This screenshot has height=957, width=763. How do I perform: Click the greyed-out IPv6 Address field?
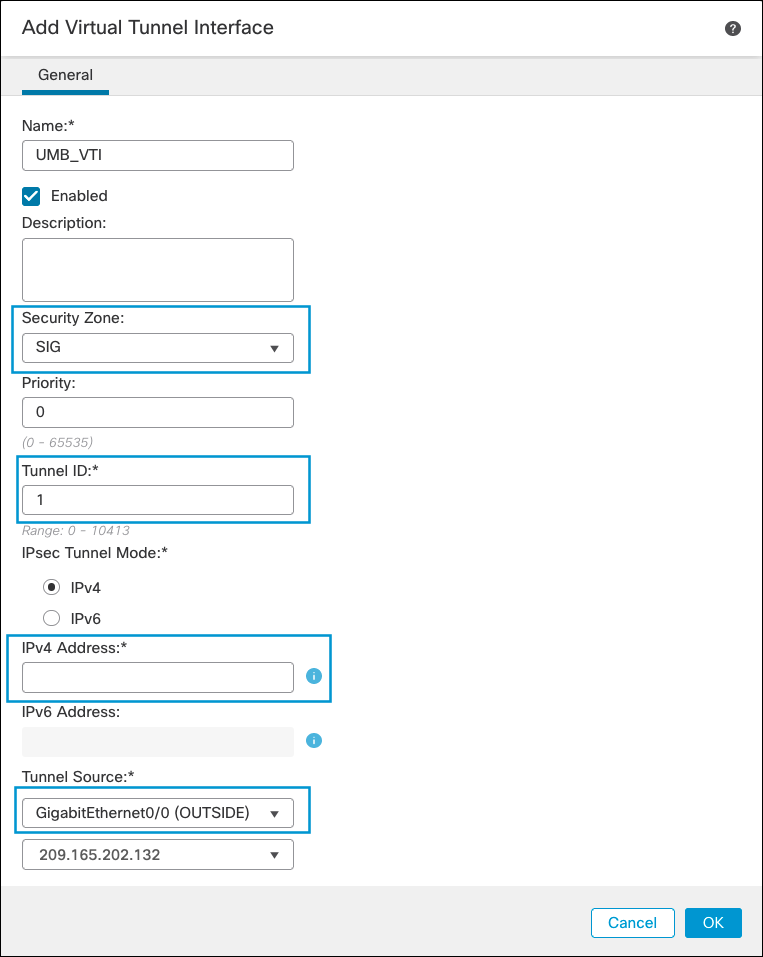(x=157, y=742)
